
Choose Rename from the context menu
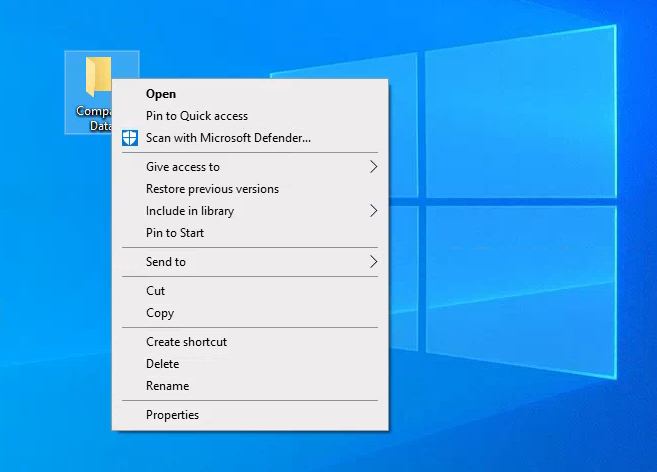(167, 386)
